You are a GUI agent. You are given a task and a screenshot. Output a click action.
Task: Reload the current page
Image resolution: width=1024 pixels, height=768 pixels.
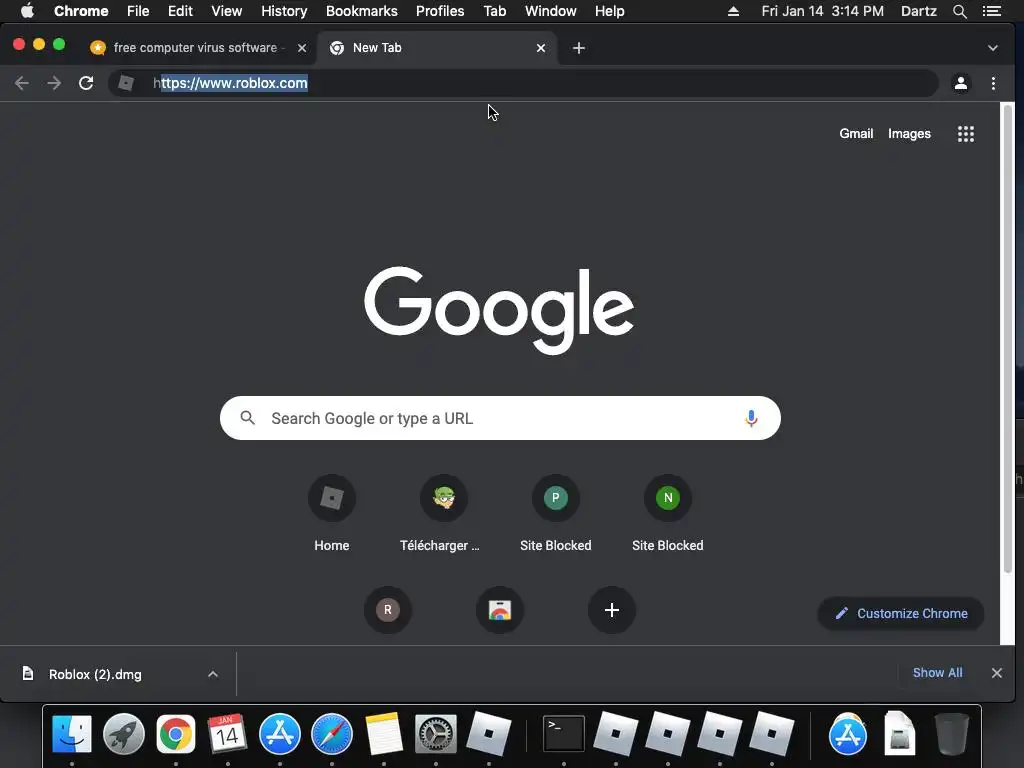tap(86, 83)
